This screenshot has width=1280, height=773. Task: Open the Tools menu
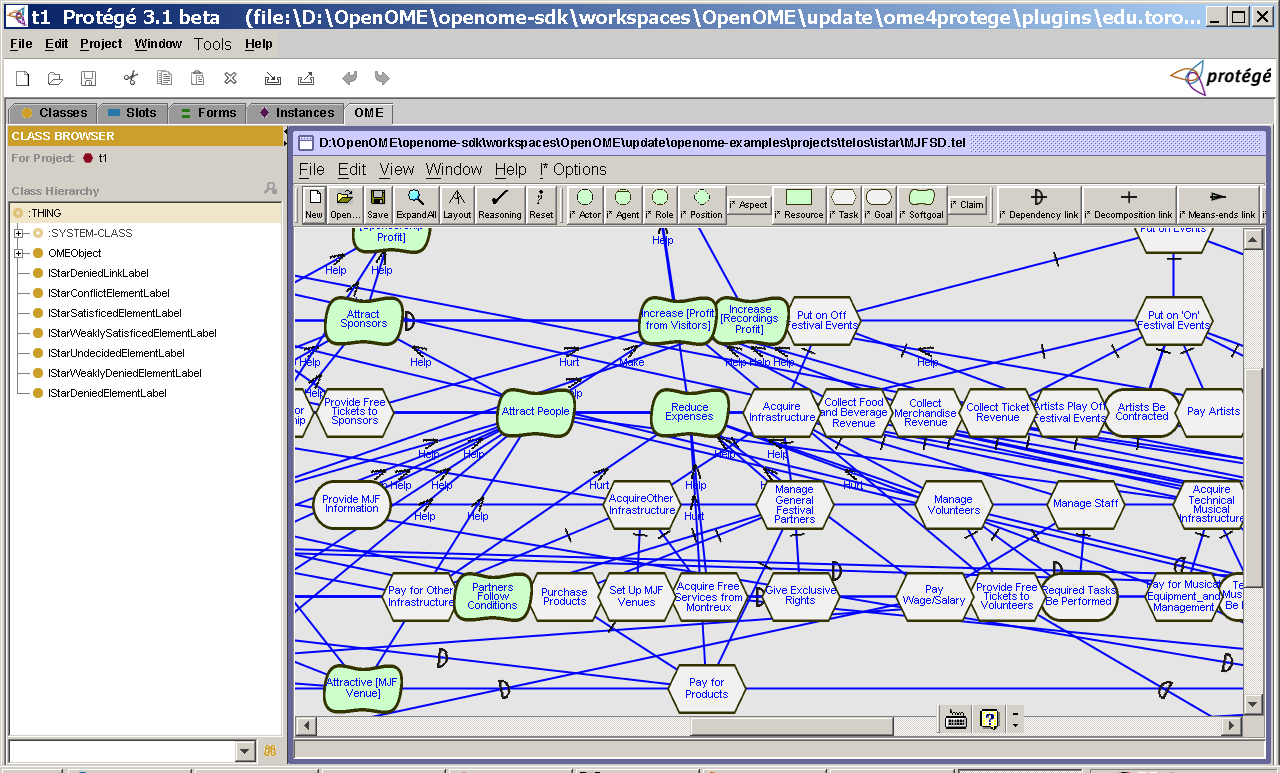(212, 44)
